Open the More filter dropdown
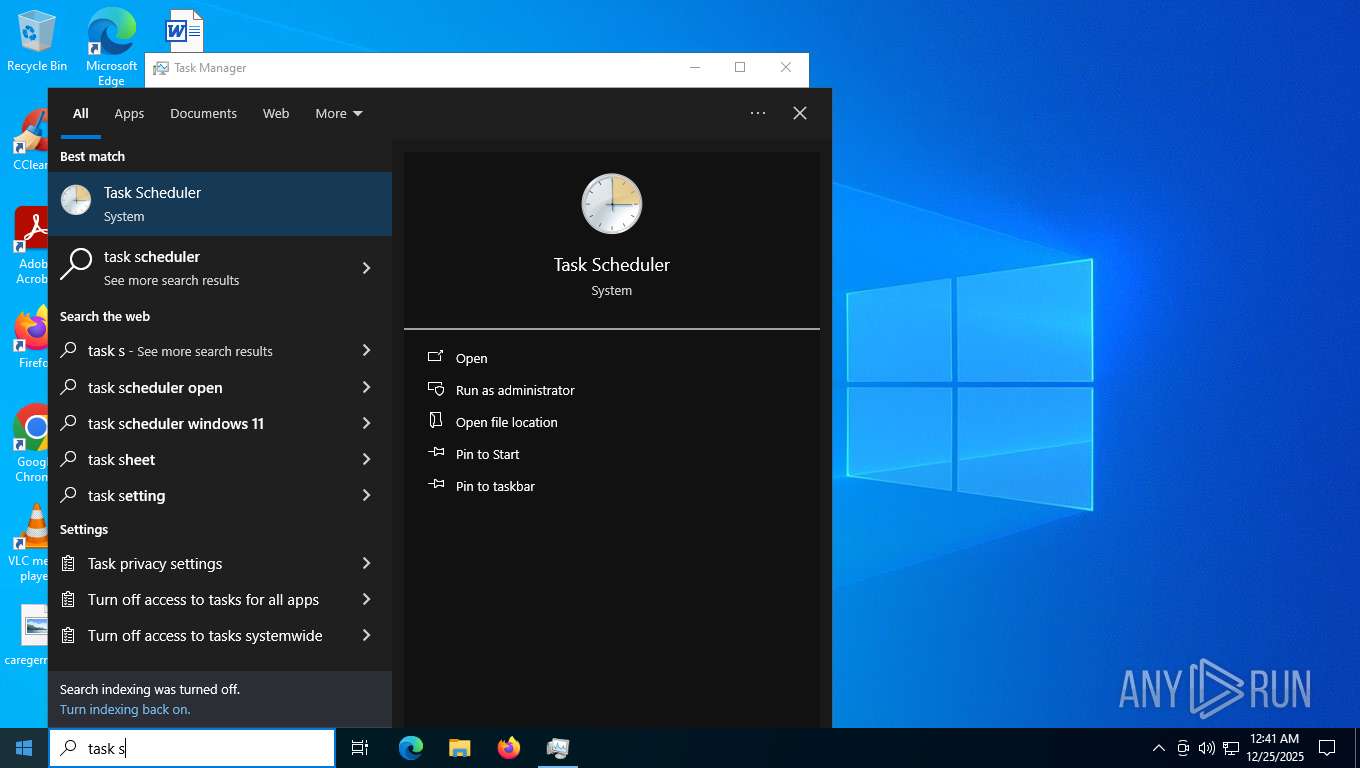 (x=339, y=113)
